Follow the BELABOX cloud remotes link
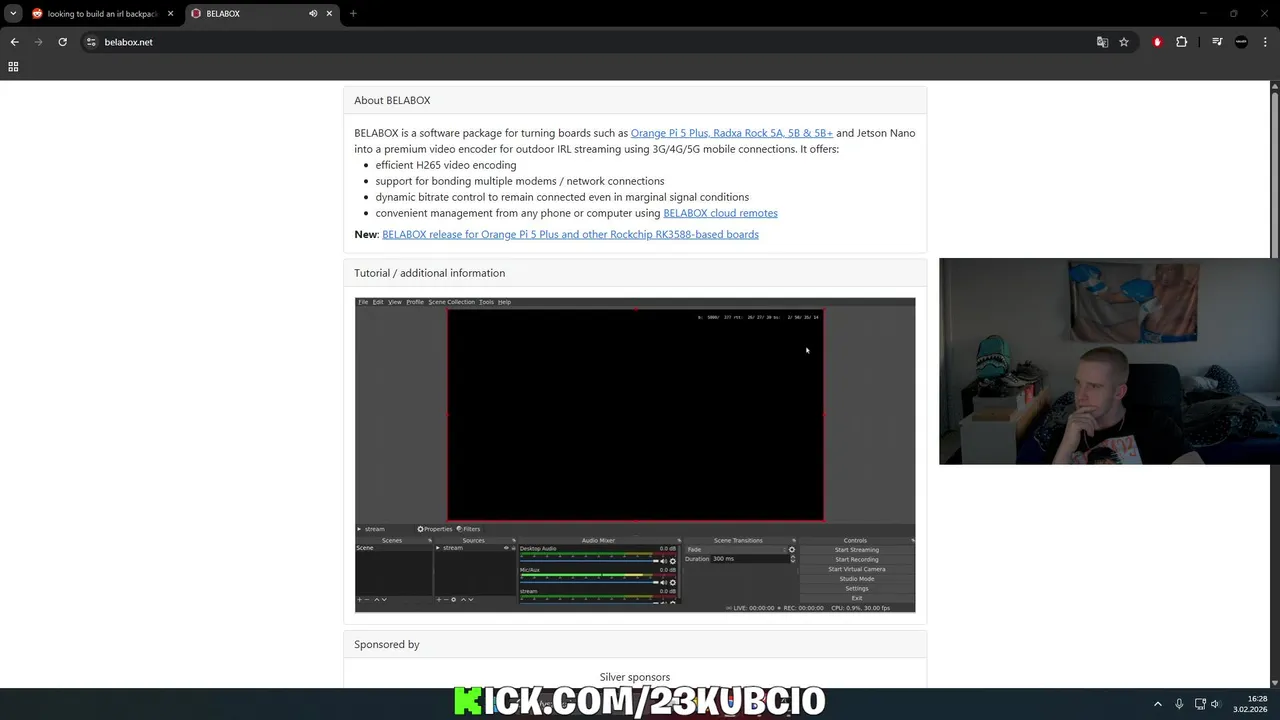 (720, 213)
